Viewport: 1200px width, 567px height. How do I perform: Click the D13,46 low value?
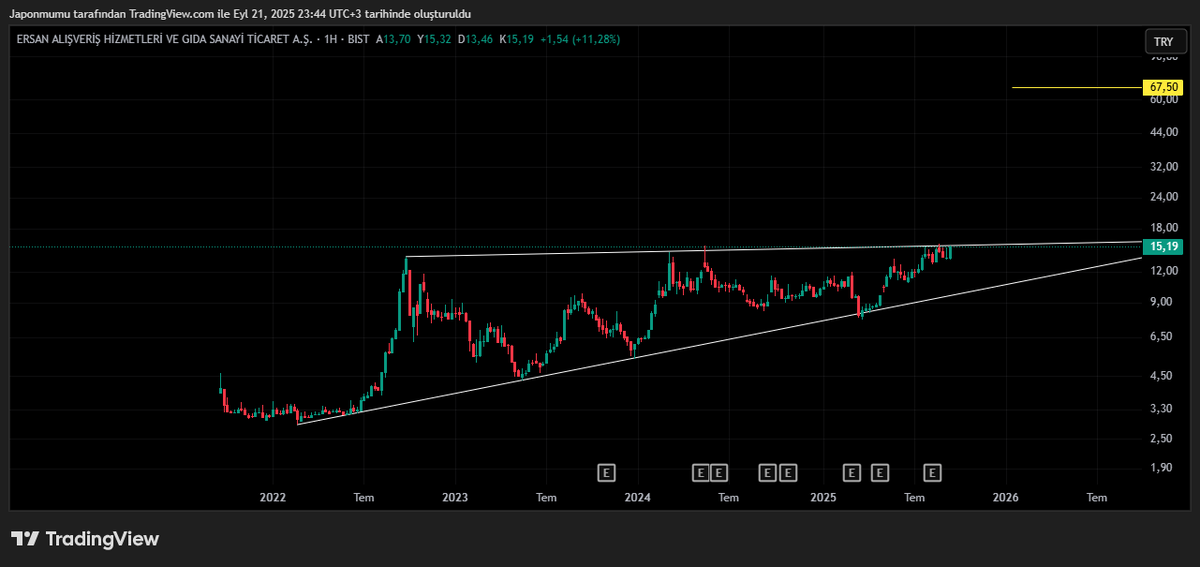click(x=475, y=39)
